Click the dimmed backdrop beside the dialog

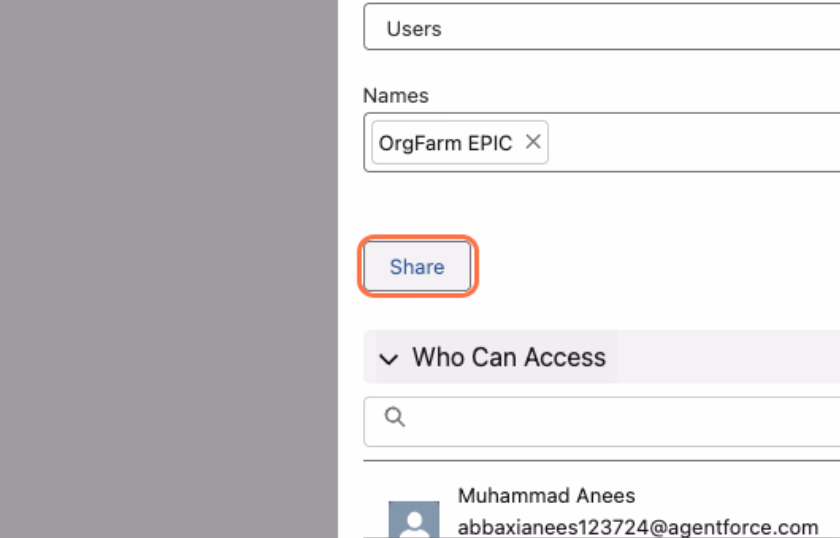(169, 269)
